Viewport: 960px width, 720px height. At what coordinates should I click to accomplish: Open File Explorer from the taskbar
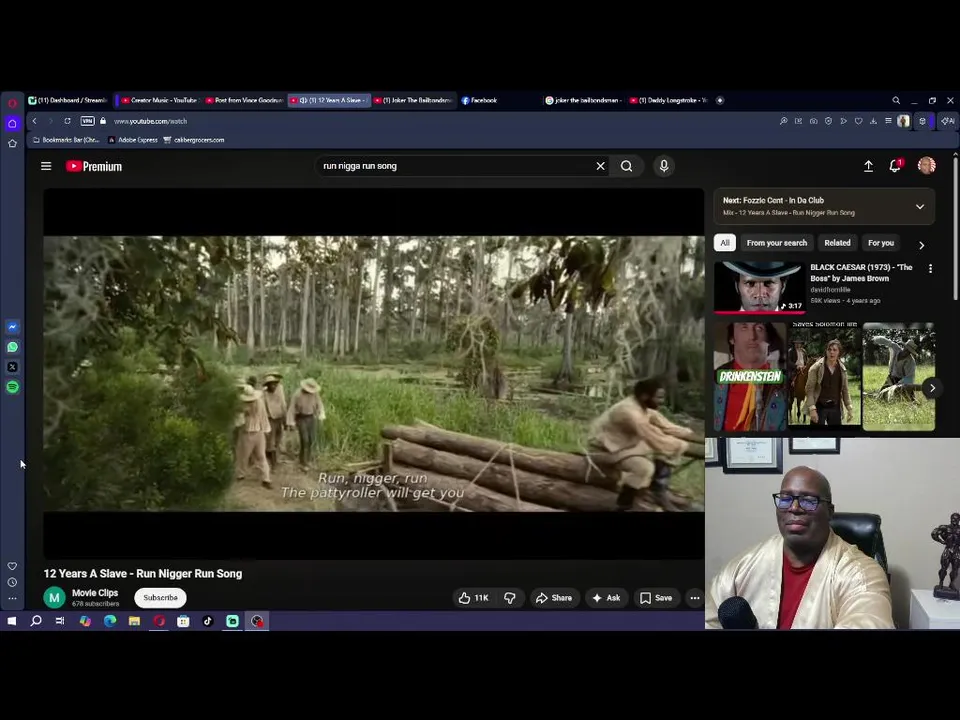click(134, 621)
